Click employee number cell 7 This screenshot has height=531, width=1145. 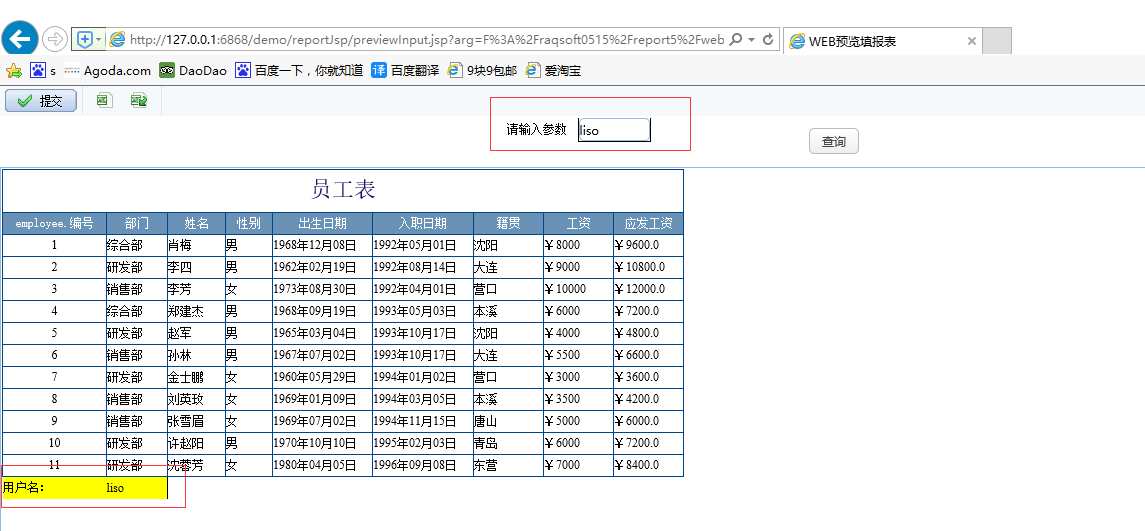coord(54,377)
